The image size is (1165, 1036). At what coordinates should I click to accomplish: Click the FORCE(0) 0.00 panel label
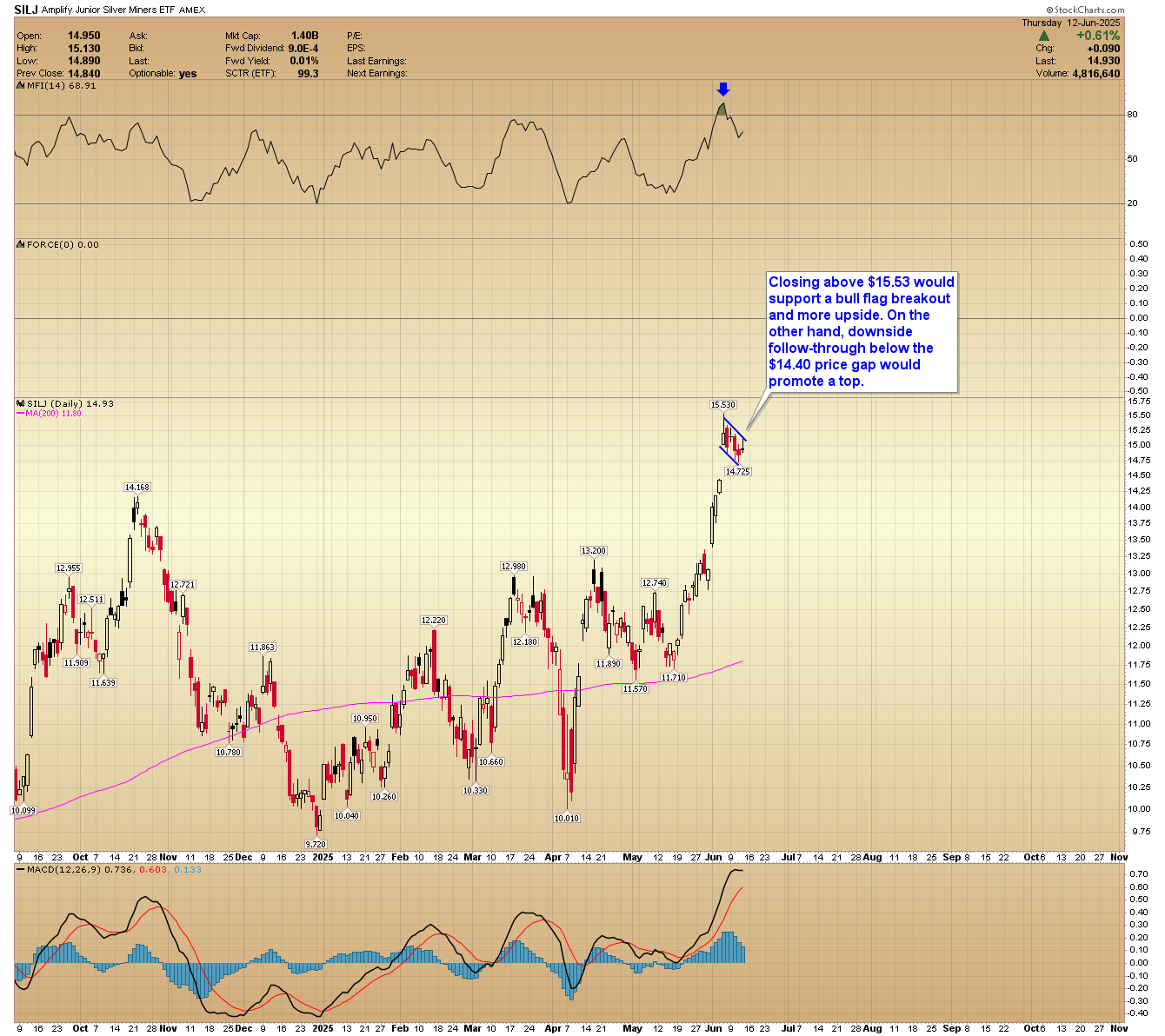63,245
